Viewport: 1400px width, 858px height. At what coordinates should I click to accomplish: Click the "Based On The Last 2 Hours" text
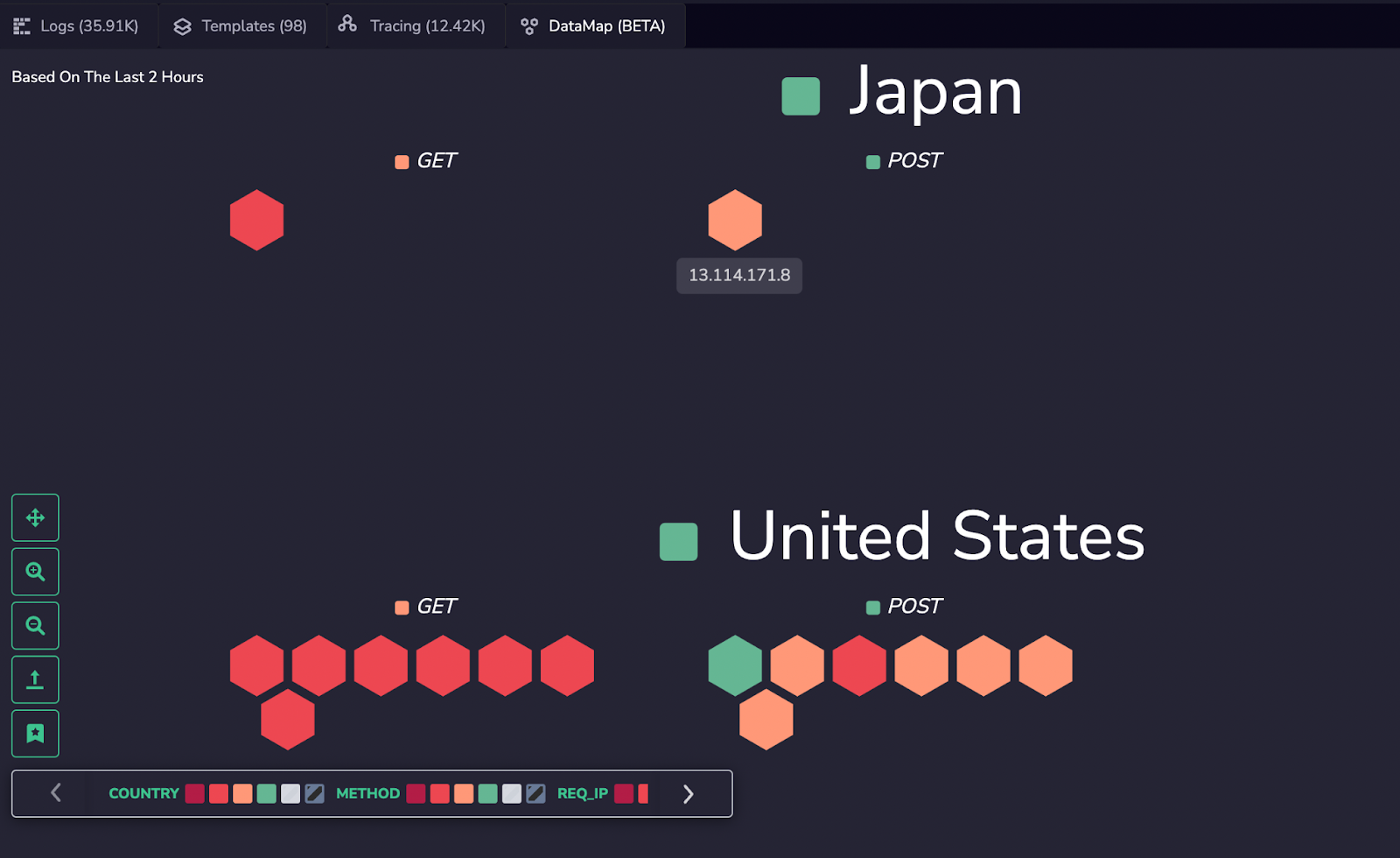[x=108, y=77]
